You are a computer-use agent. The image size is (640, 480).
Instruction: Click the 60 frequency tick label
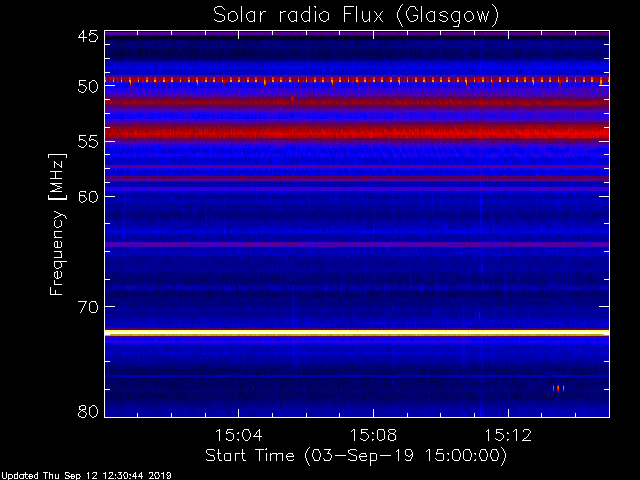[x=88, y=196]
